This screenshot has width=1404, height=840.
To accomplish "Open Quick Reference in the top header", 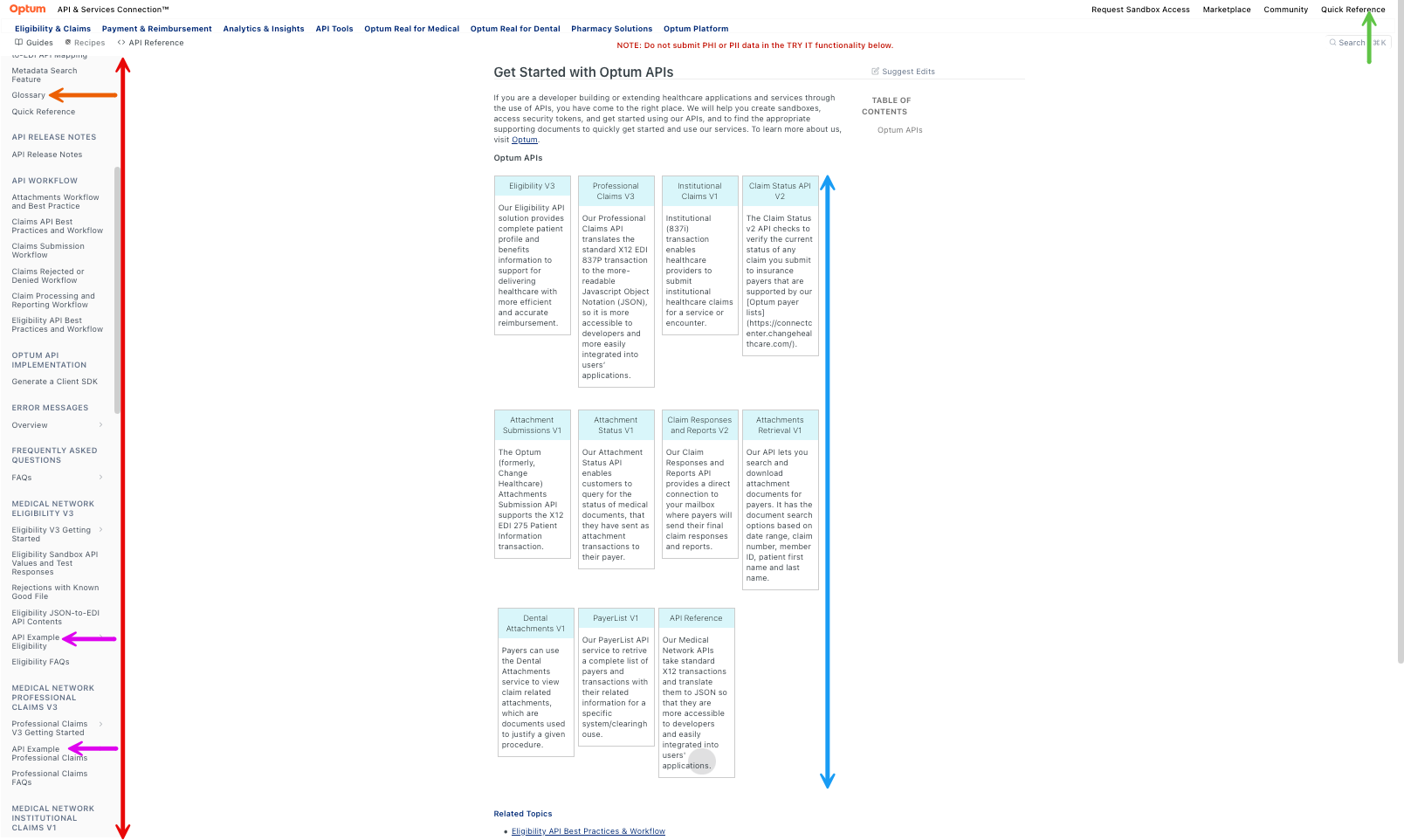I will point(1353,10).
